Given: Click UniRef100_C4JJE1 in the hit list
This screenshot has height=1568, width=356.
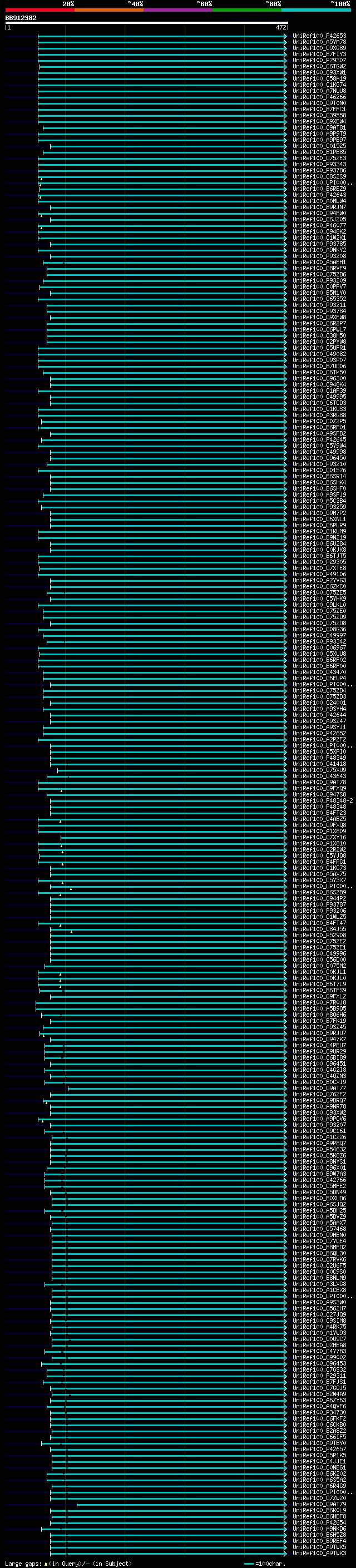Looking at the screenshot, I should point(319,1461).
